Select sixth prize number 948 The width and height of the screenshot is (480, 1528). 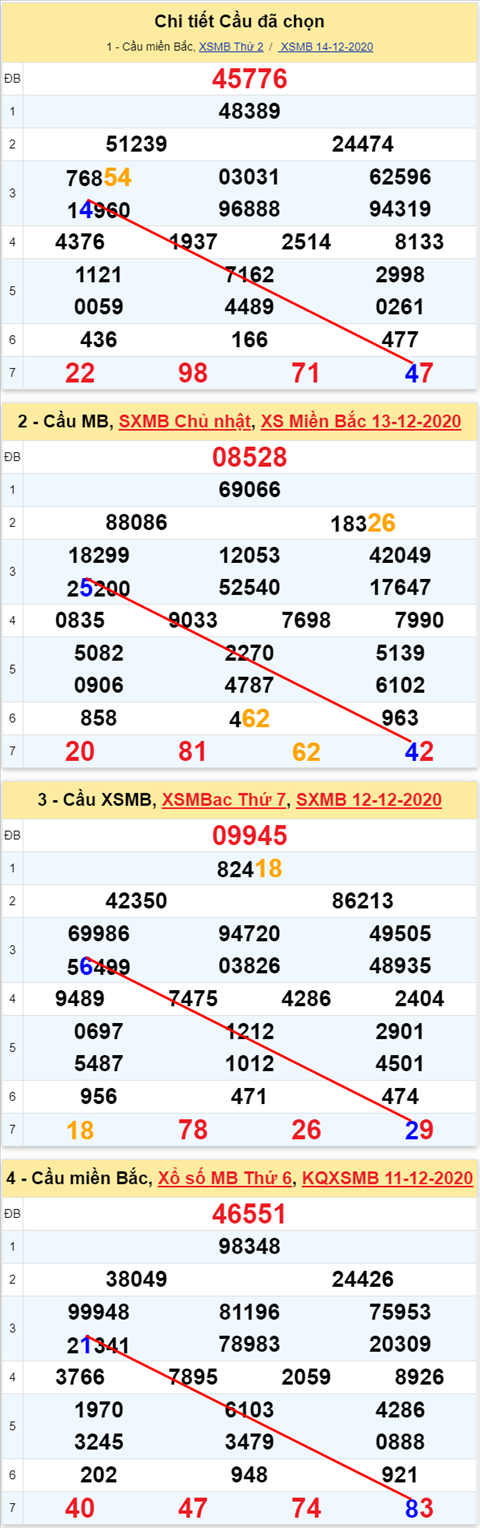pyautogui.click(x=249, y=1474)
